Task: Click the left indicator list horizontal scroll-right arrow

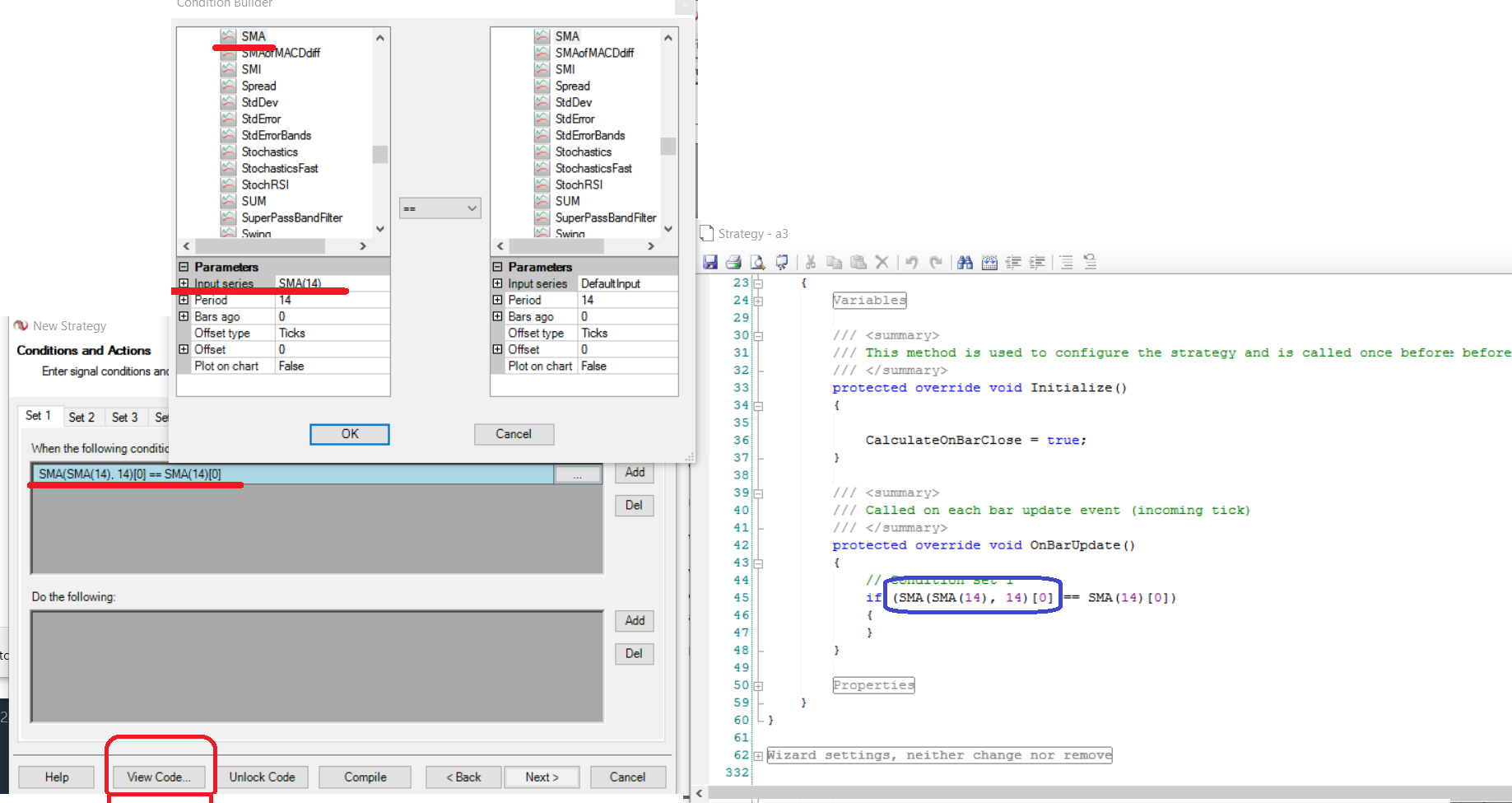Action: click(x=363, y=246)
